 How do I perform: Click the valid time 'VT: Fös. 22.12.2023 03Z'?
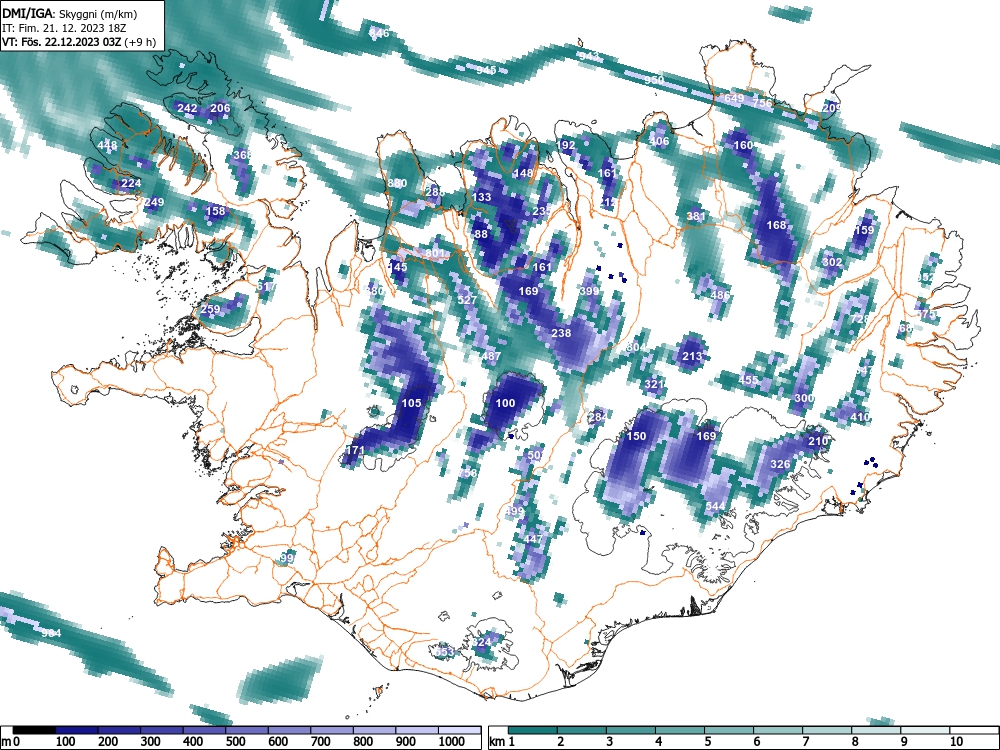tap(64, 42)
